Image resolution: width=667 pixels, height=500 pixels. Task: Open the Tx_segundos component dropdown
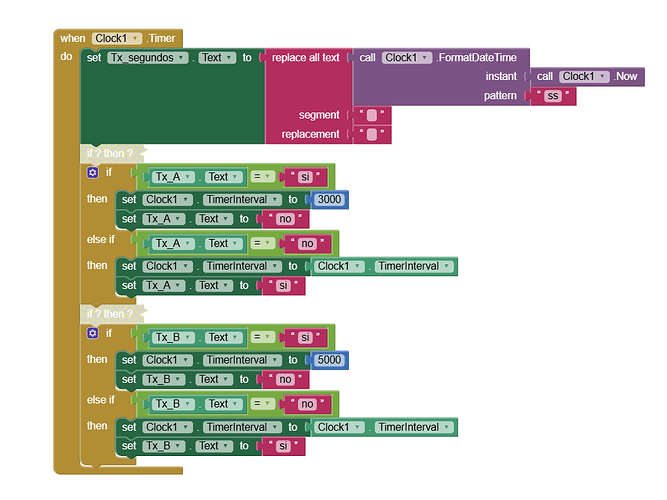click(147, 57)
